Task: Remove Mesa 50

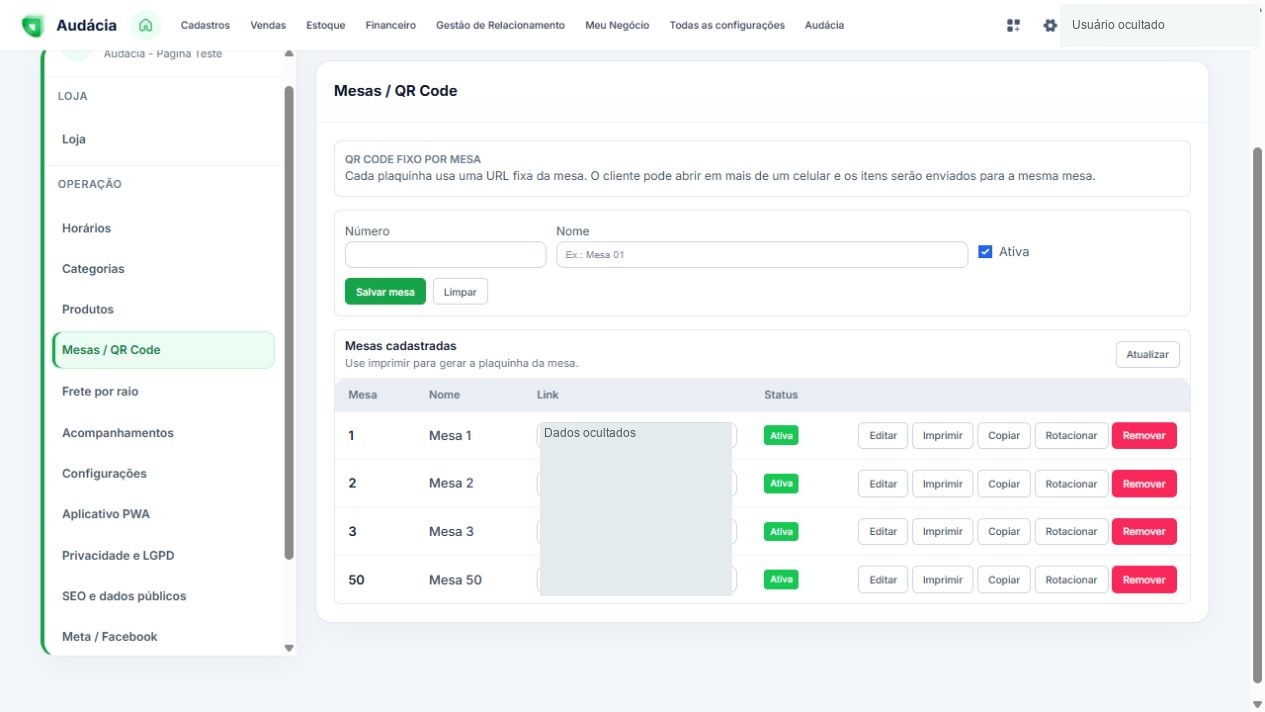Action: (1144, 580)
